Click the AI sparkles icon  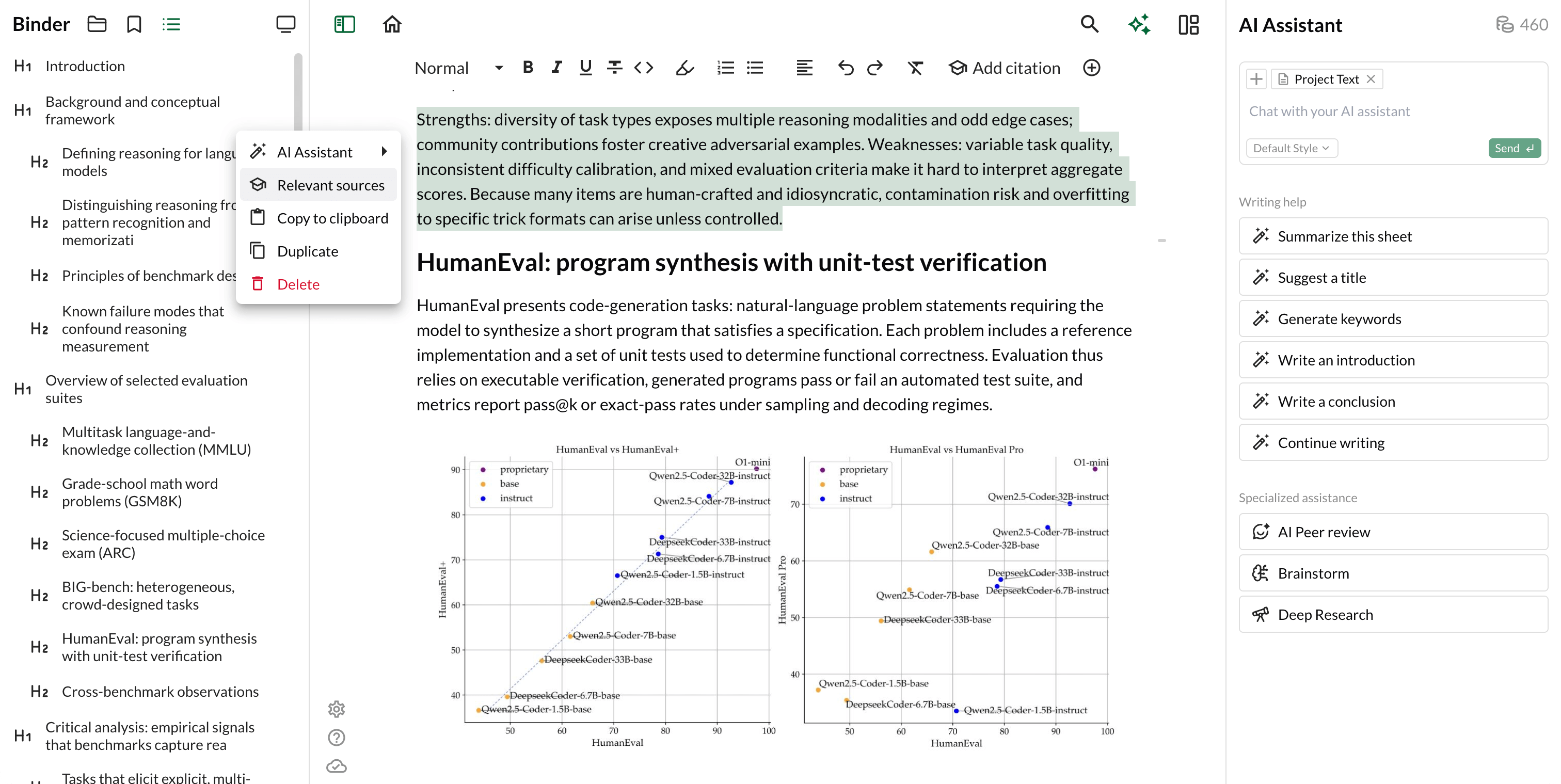coord(1139,24)
